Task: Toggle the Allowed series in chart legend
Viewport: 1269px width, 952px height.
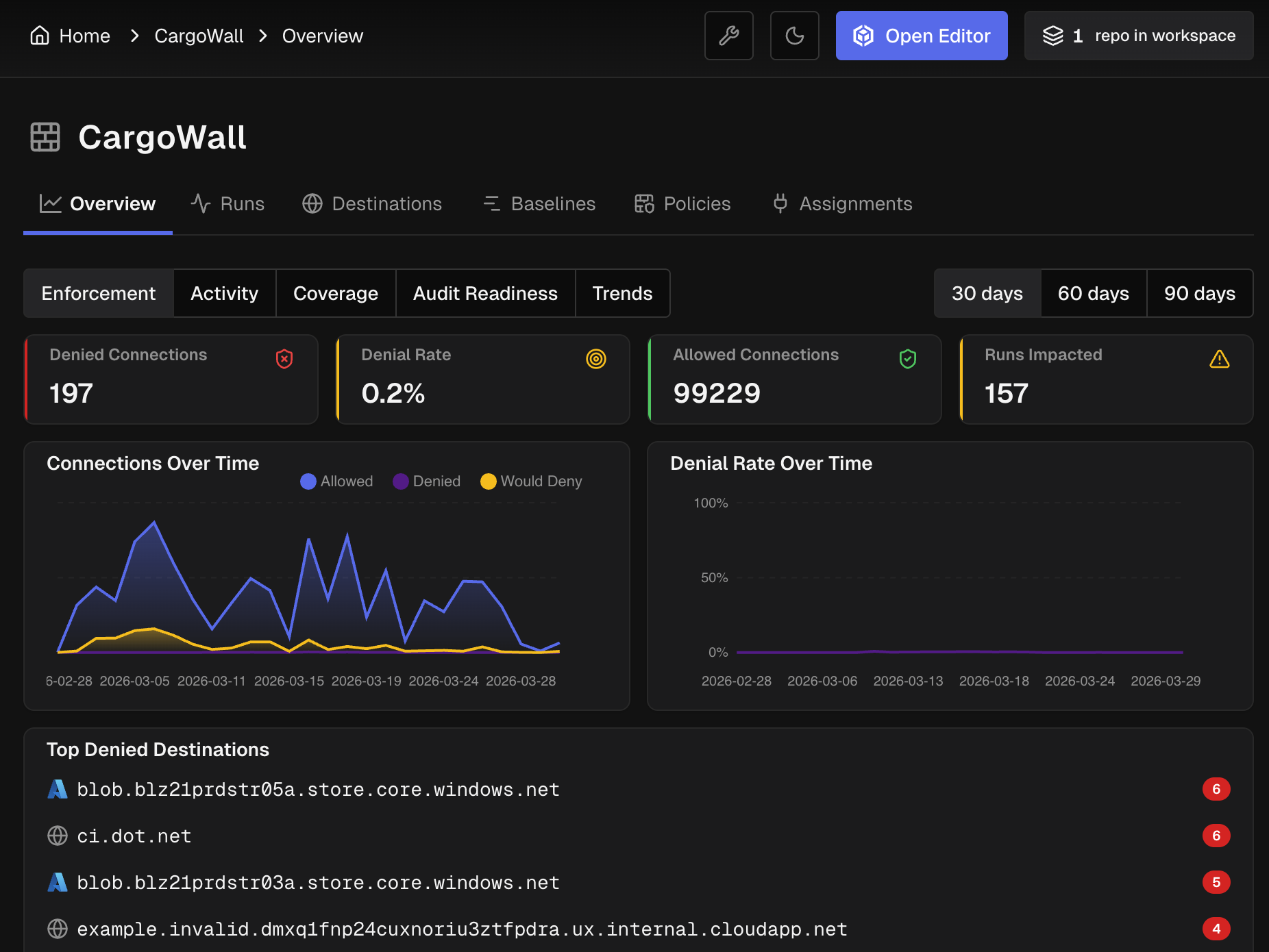Action: click(x=336, y=481)
